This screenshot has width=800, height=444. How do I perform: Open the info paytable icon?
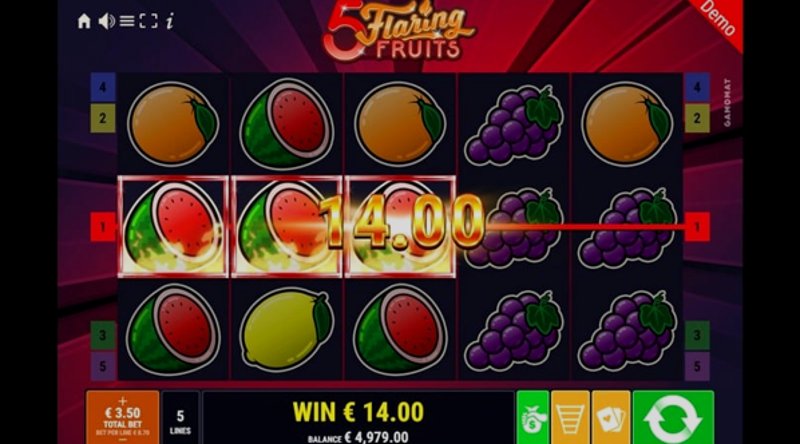coord(170,21)
